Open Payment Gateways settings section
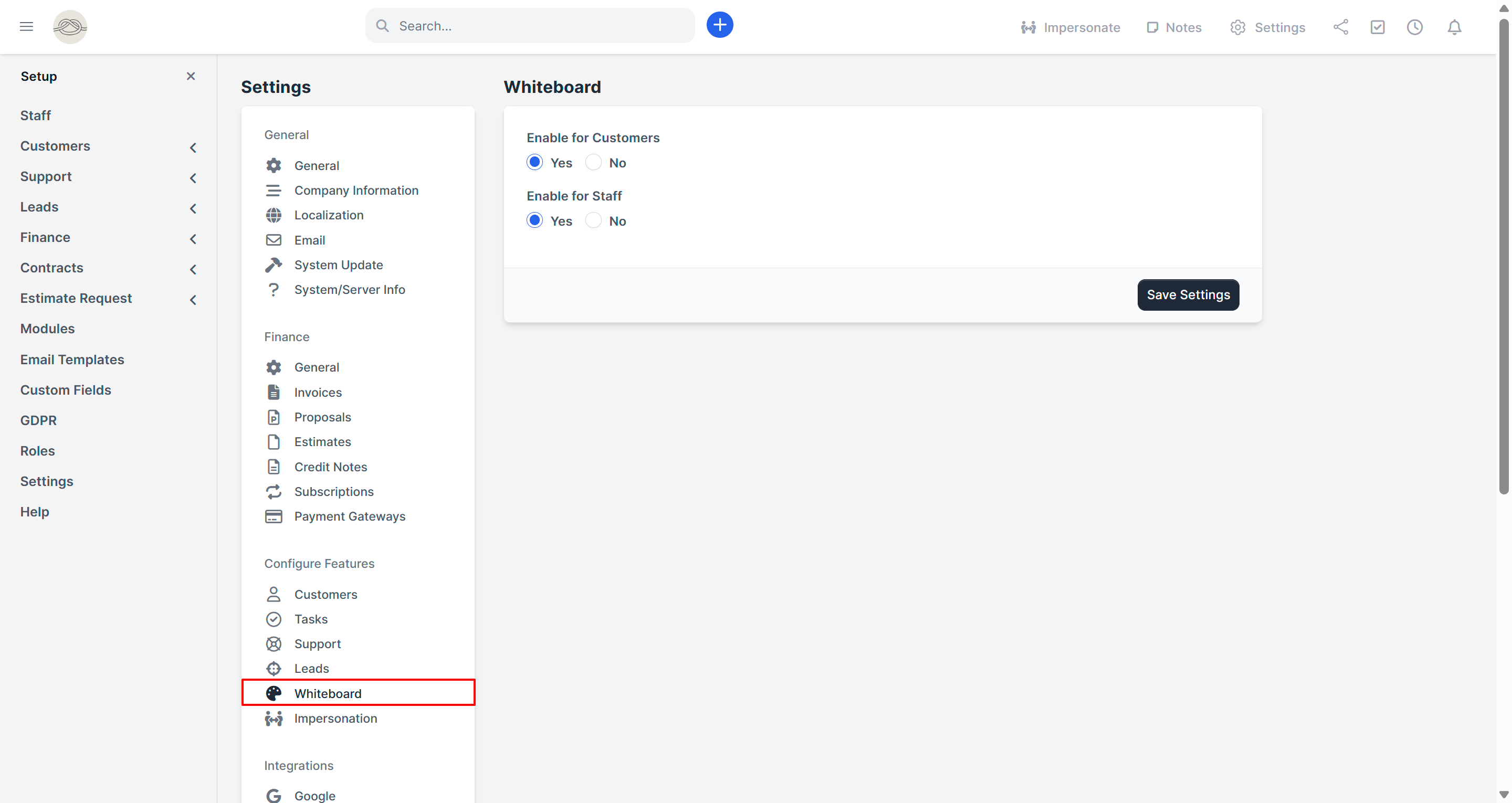This screenshot has height=803, width=1512. [349, 516]
